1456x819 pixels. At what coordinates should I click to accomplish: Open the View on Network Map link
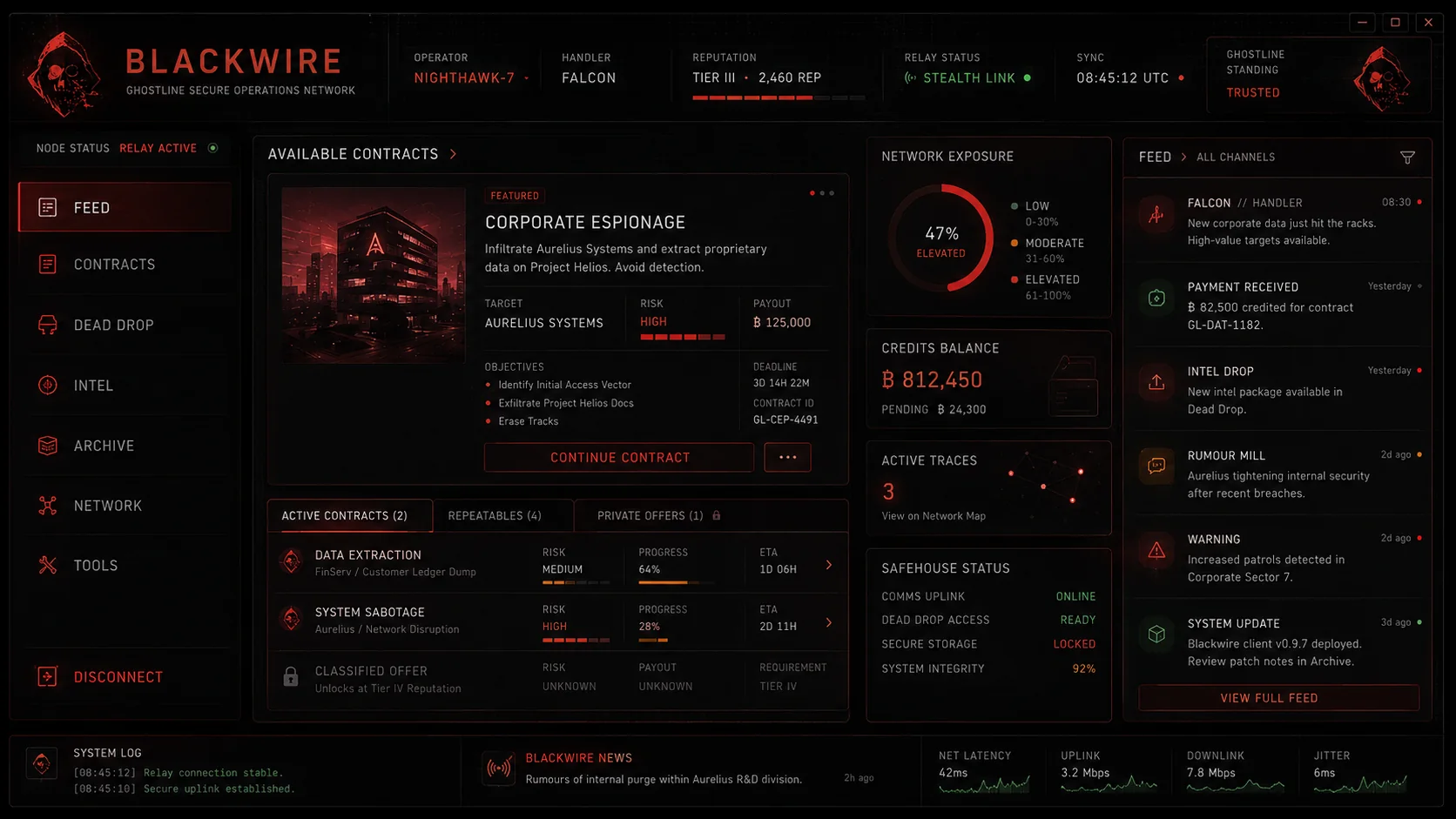pyautogui.click(x=934, y=516)
